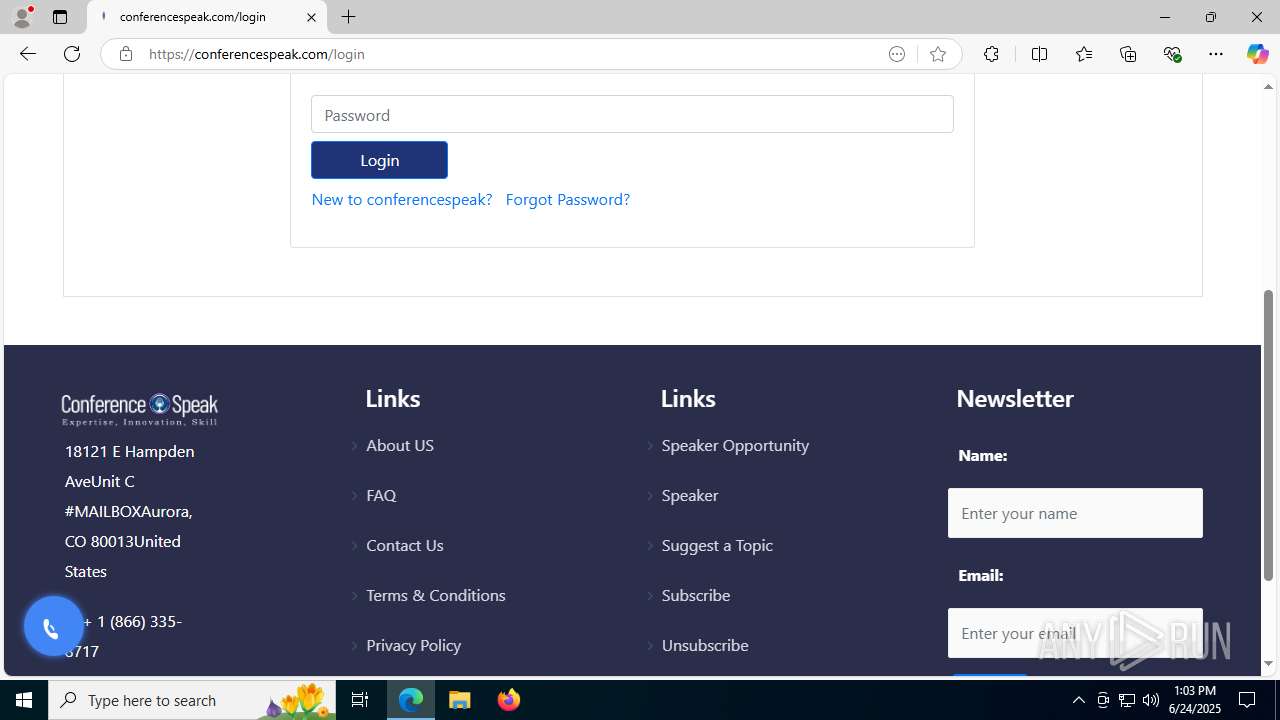Open the Speaker Opportunity link

click(735, 445)
